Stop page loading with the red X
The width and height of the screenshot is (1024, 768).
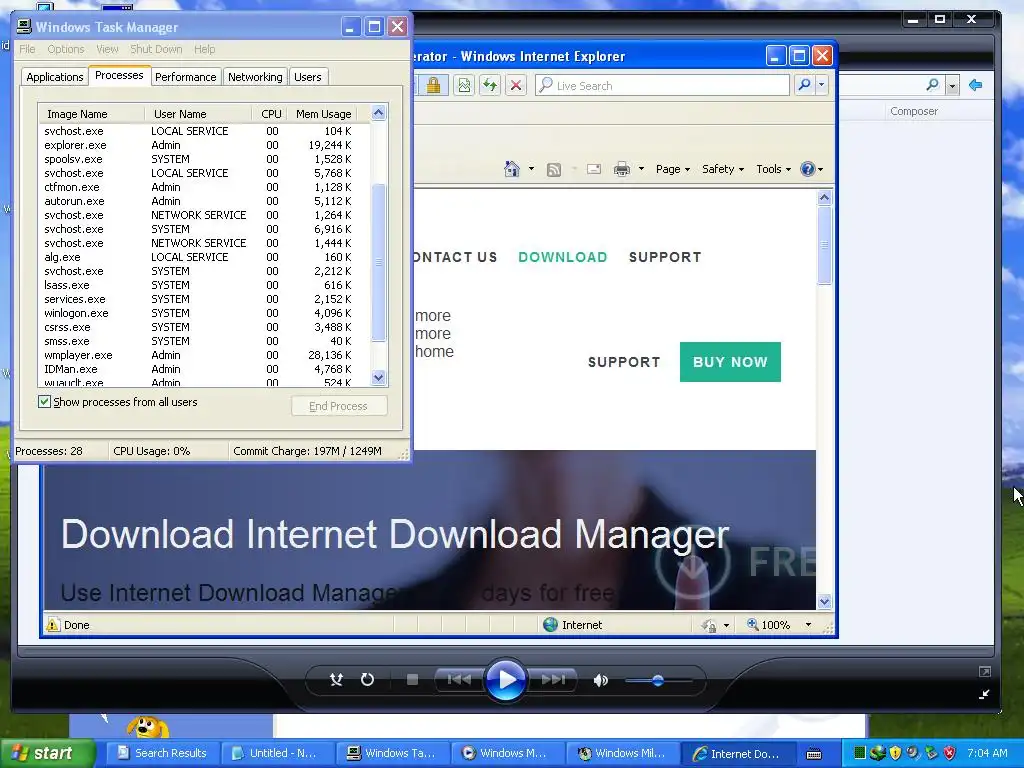pyautogui.click(x=516, y=86)
